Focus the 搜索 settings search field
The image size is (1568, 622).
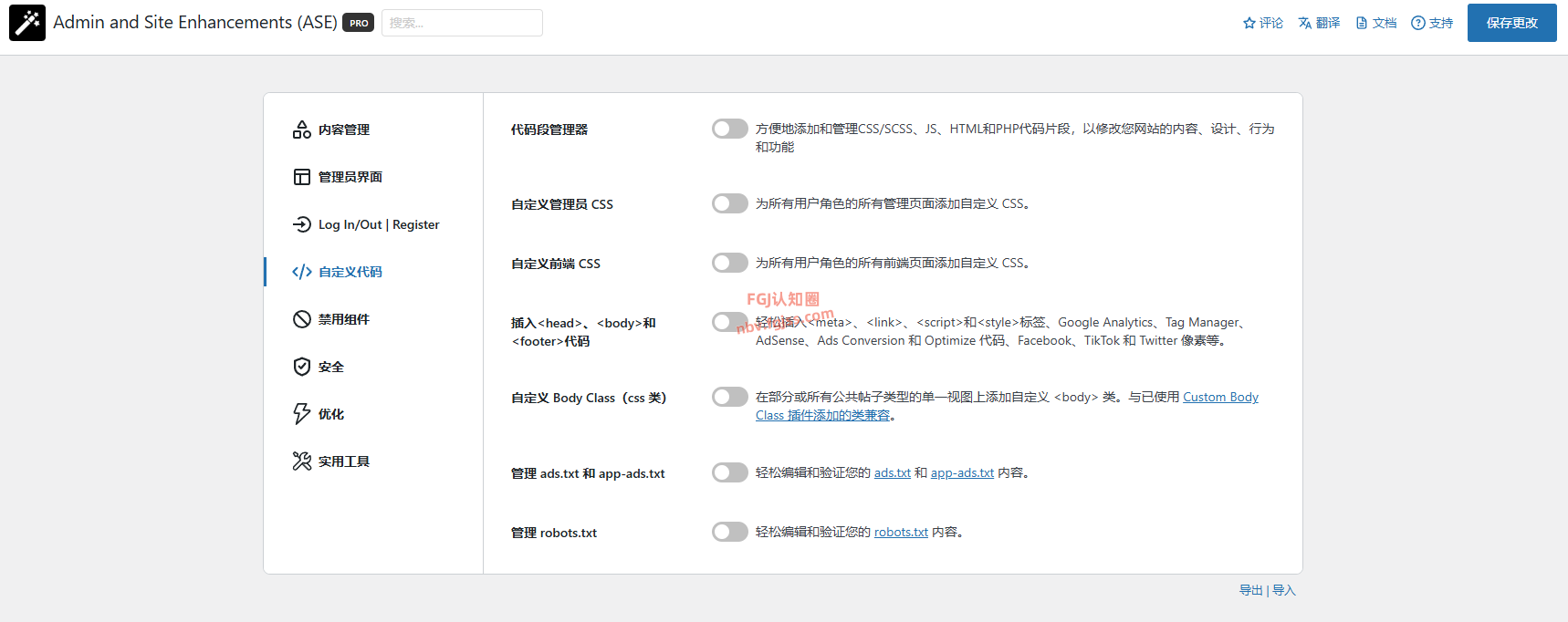pyautogui.click(x=462, y=23)
